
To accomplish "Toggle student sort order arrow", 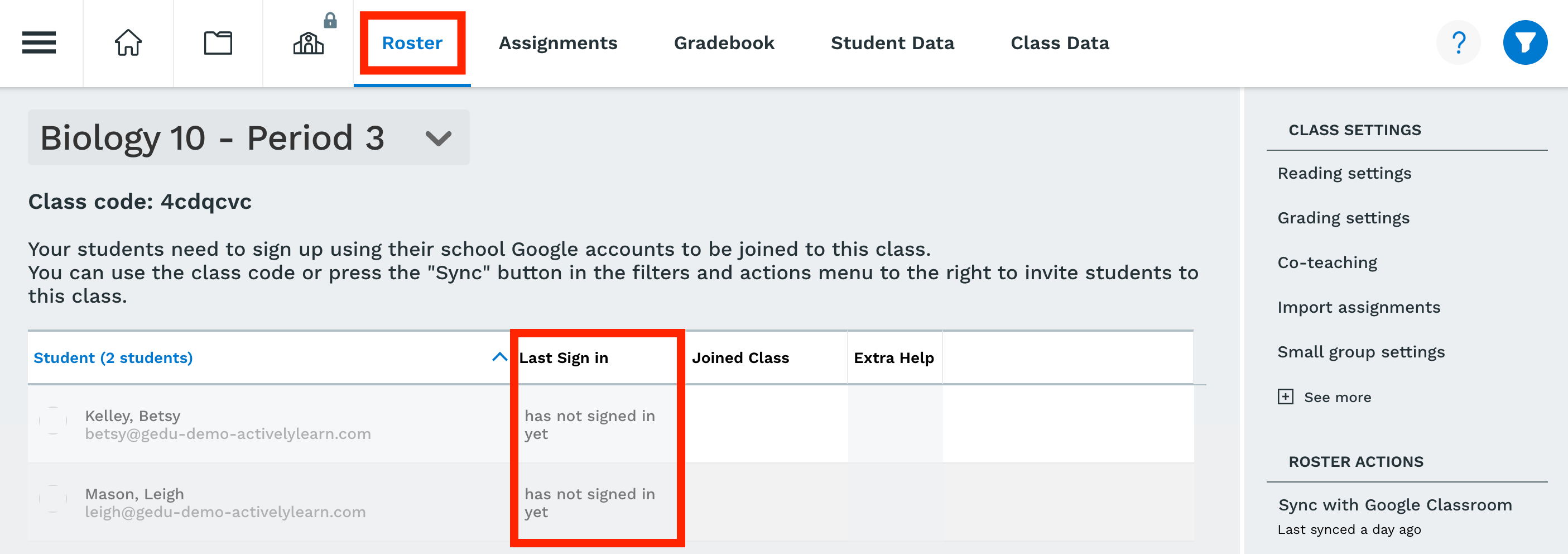I will pyautogui.click(x=499, y=357).
